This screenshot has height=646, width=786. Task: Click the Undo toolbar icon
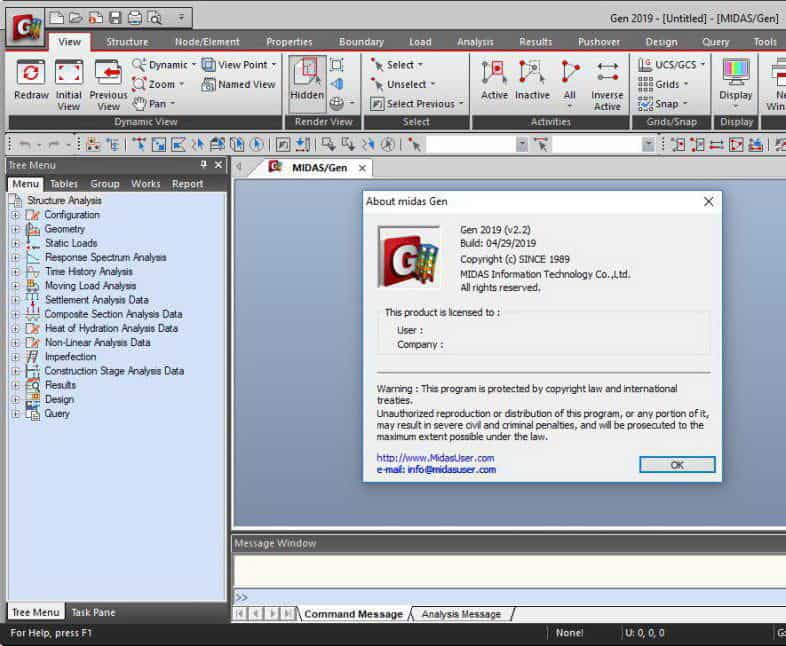click(x=24, y=145)
